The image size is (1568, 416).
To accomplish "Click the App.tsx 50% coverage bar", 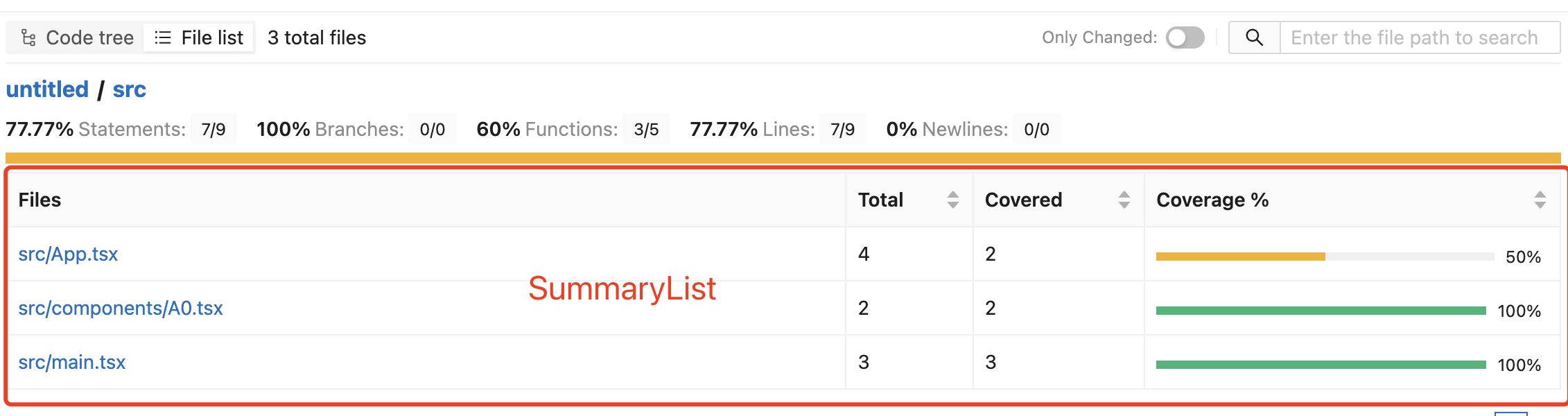I will 1324,257.
